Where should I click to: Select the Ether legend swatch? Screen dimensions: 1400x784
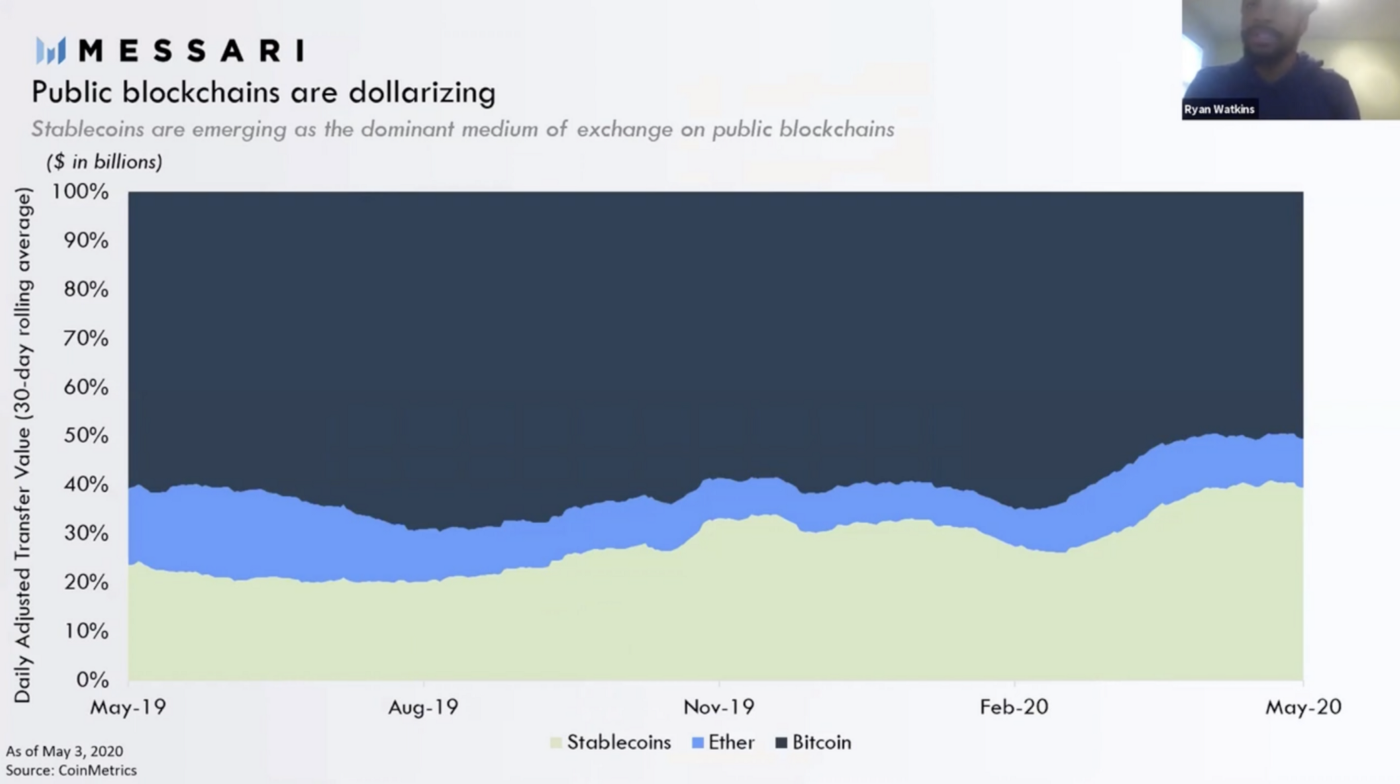pyautogui.click(x=697, y=743)
